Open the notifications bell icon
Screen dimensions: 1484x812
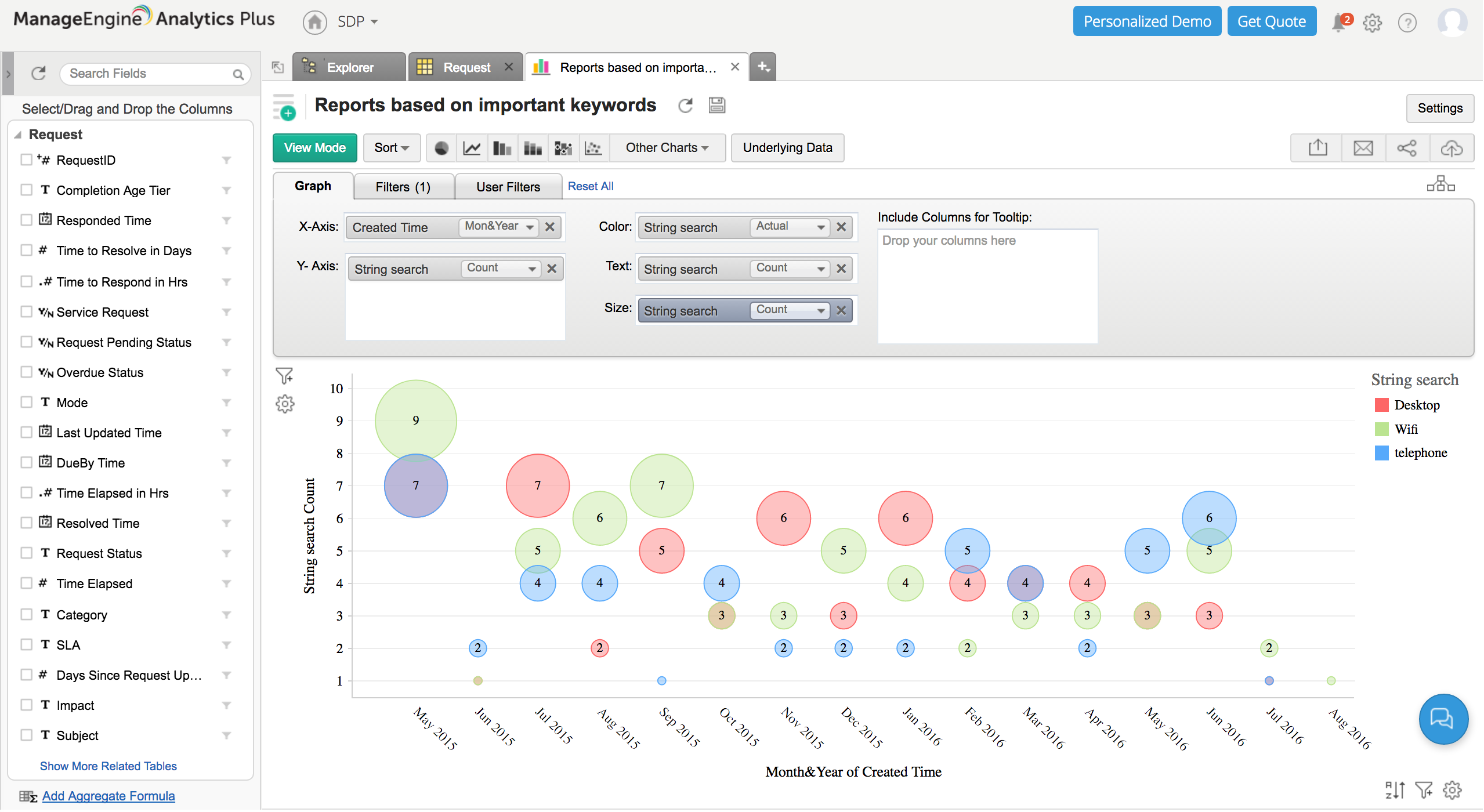coord(1339,23)
